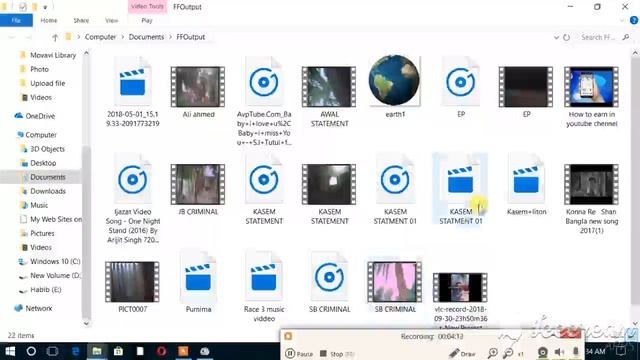Select the Race 3 music viddeo file
Viewport: 640px width, 360px height.
point(264,277)
